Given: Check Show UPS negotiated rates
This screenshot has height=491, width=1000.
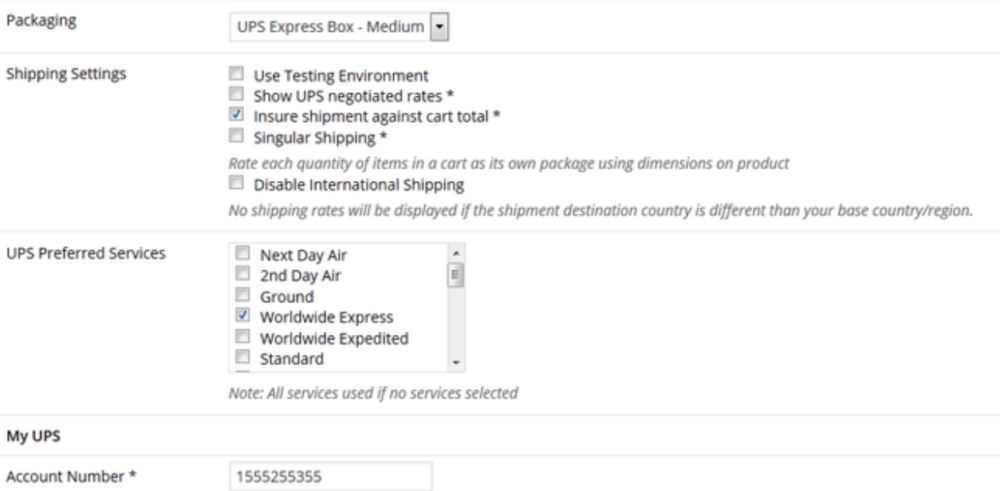Looking at the screenshot, I should tap(237, 95).
